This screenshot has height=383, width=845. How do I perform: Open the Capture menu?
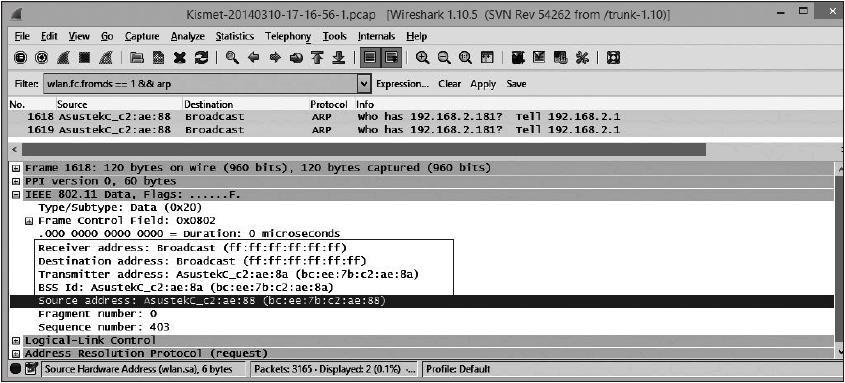pos(142,37)
